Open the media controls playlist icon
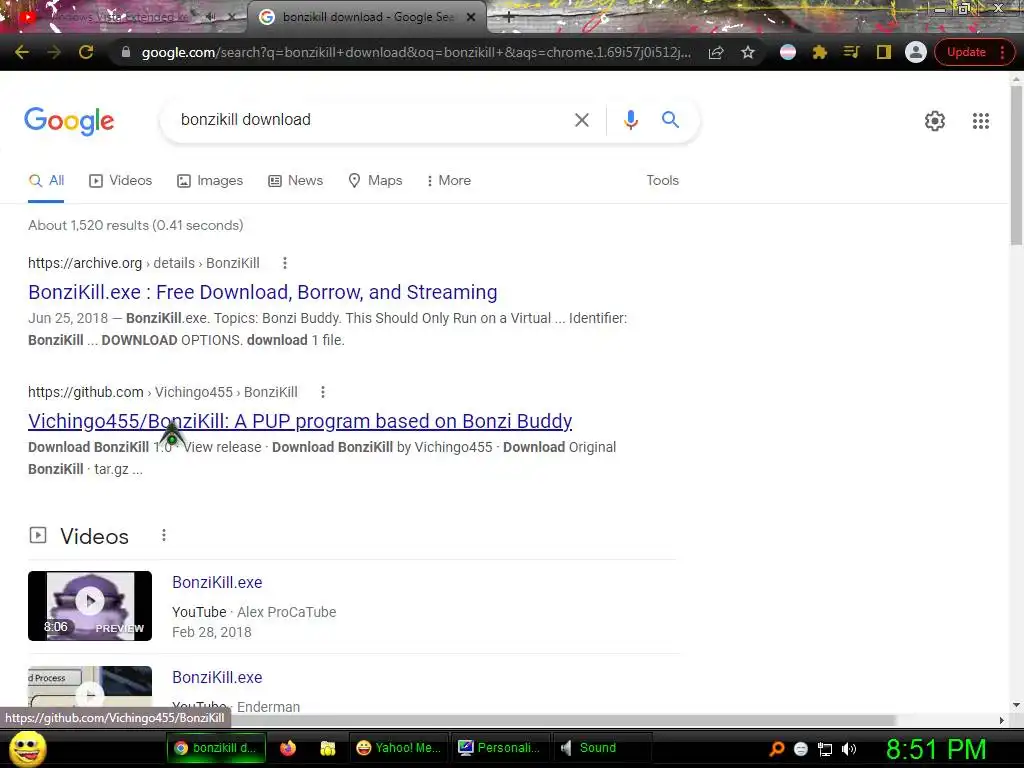Screen dimensions: 1024x768 point(851,52)
